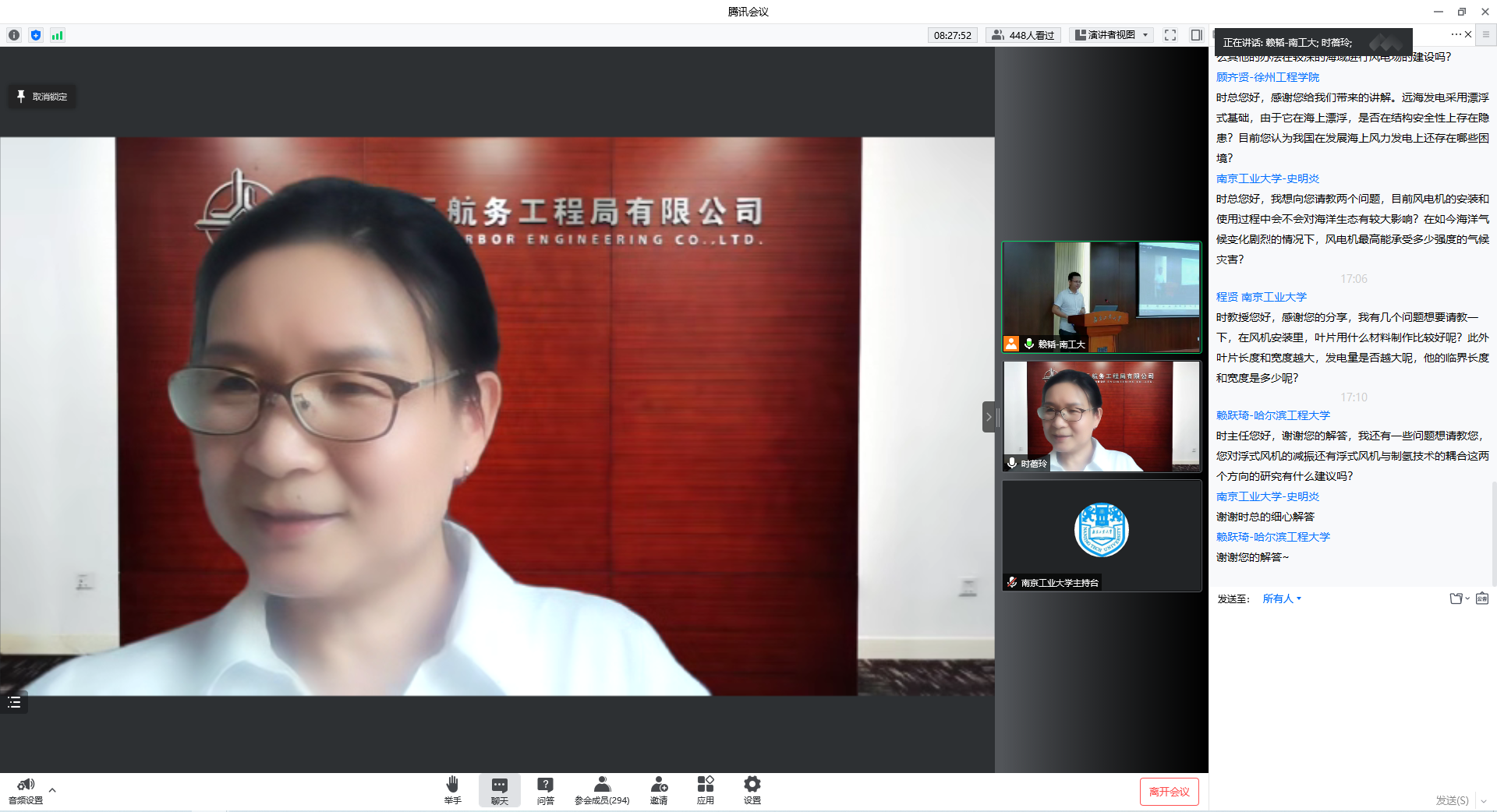The height and width of the screenshot is (812, 1497).
Task: Open the 邀请 invite dialog
Action: [659, 789]
